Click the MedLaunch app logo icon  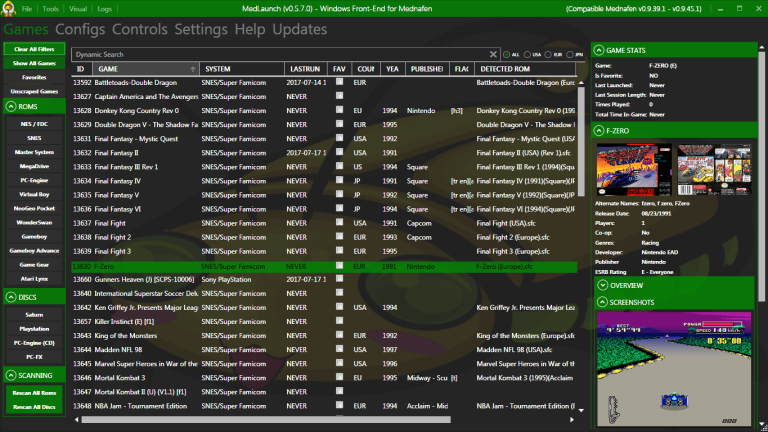(x=9, y=9)
